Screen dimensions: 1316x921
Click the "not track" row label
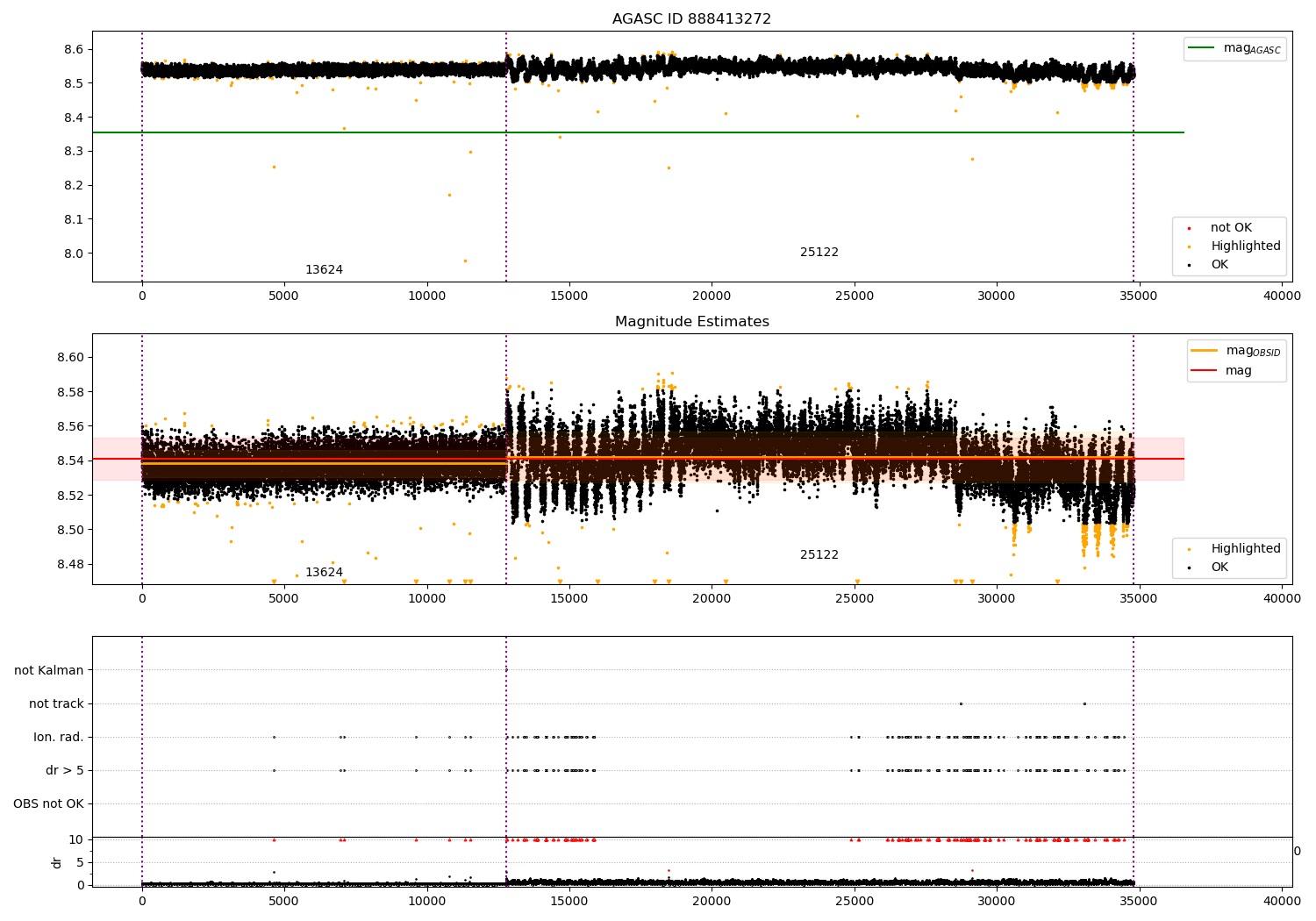coord(56,704)
